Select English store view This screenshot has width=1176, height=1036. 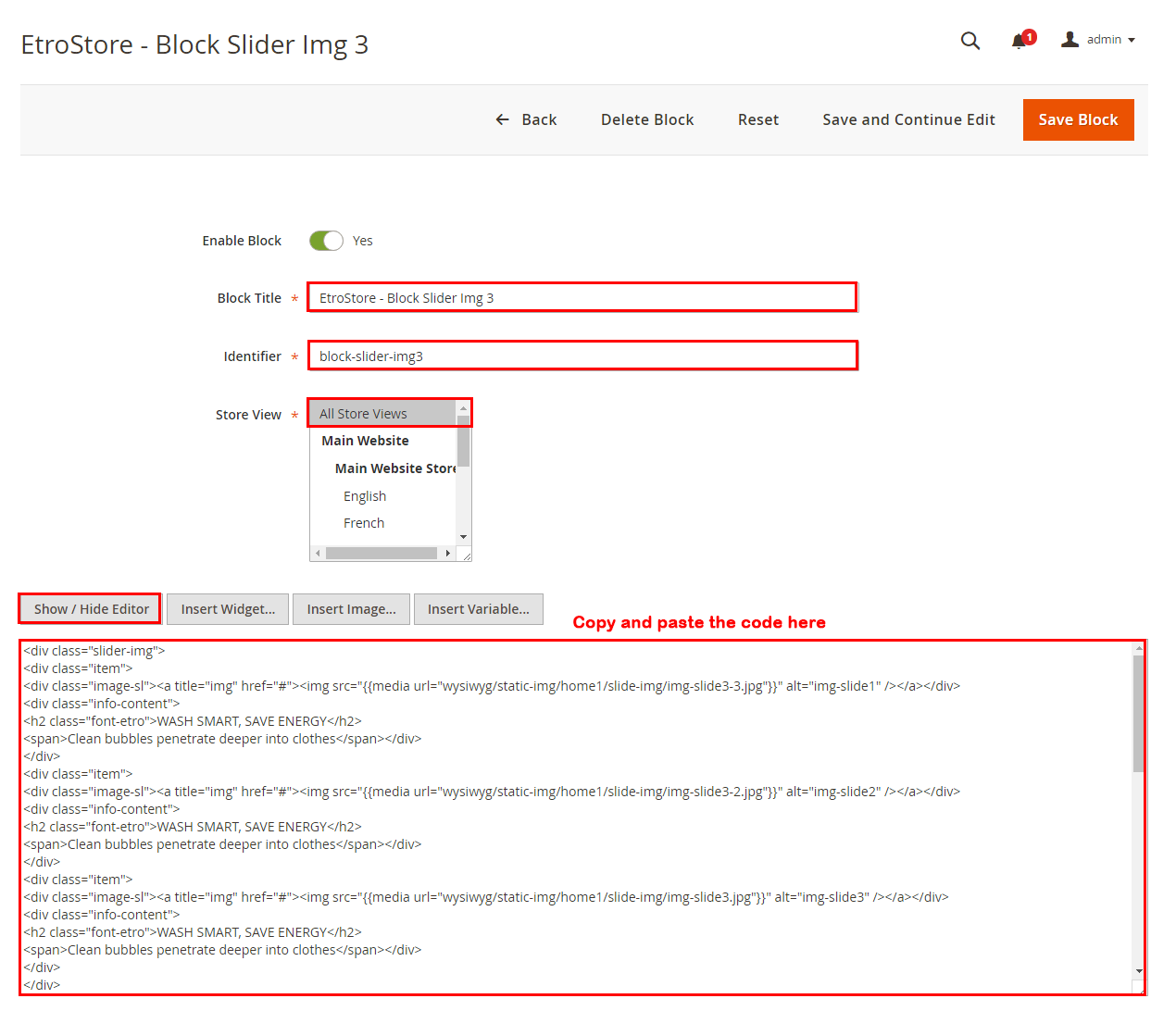point(365,496)
